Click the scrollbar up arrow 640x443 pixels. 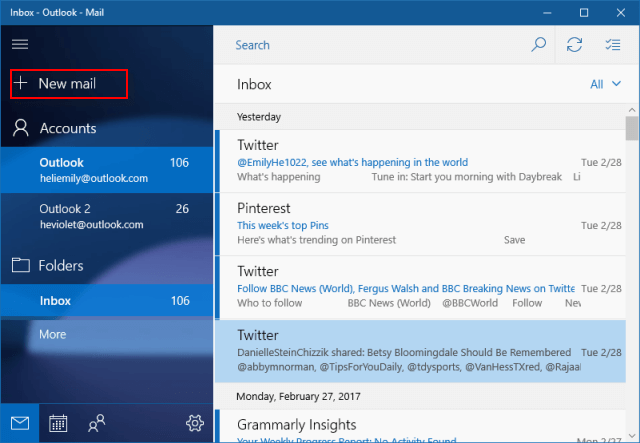[632, 110]
